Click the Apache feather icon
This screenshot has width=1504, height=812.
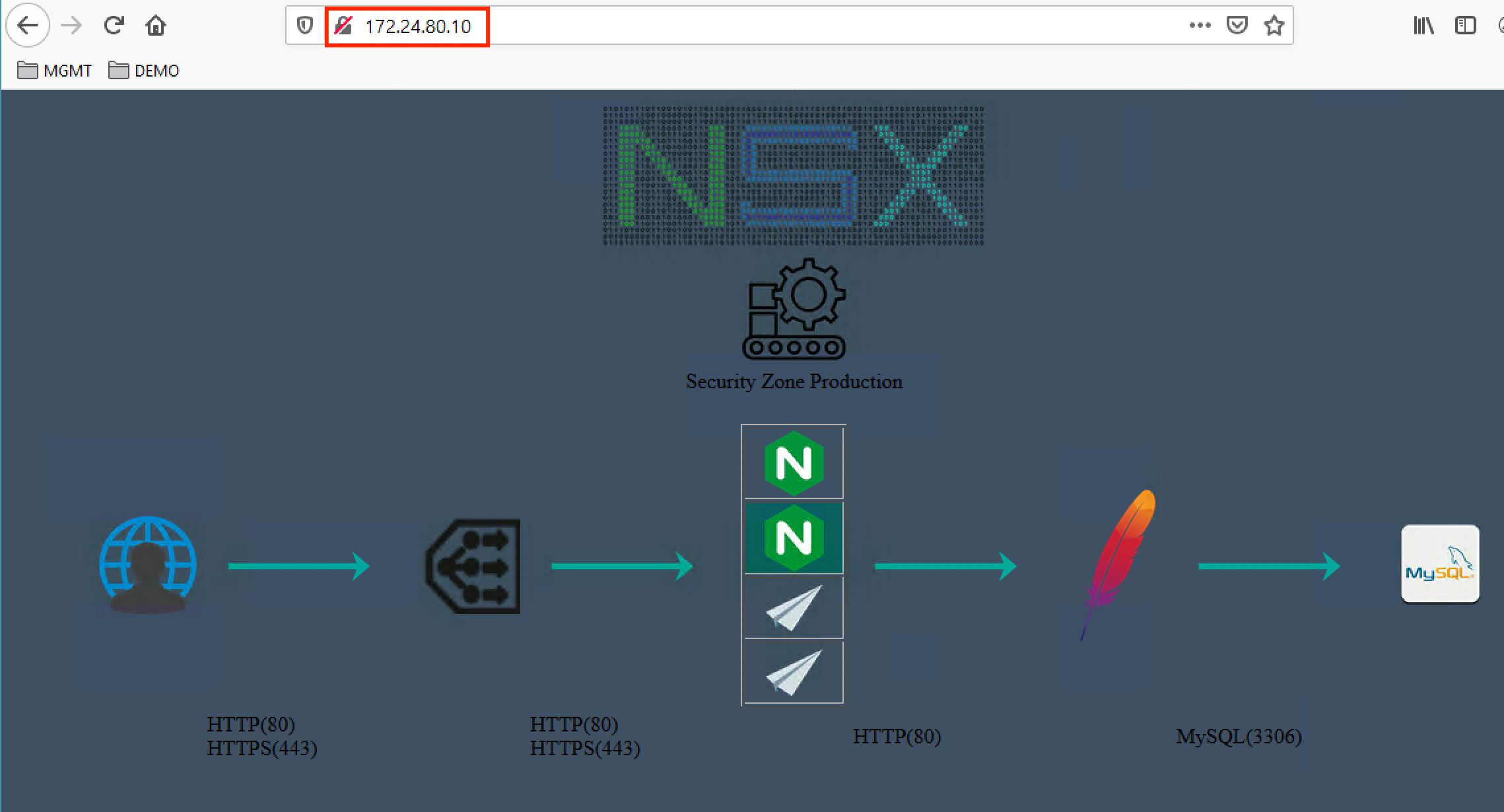(1118, 565)
